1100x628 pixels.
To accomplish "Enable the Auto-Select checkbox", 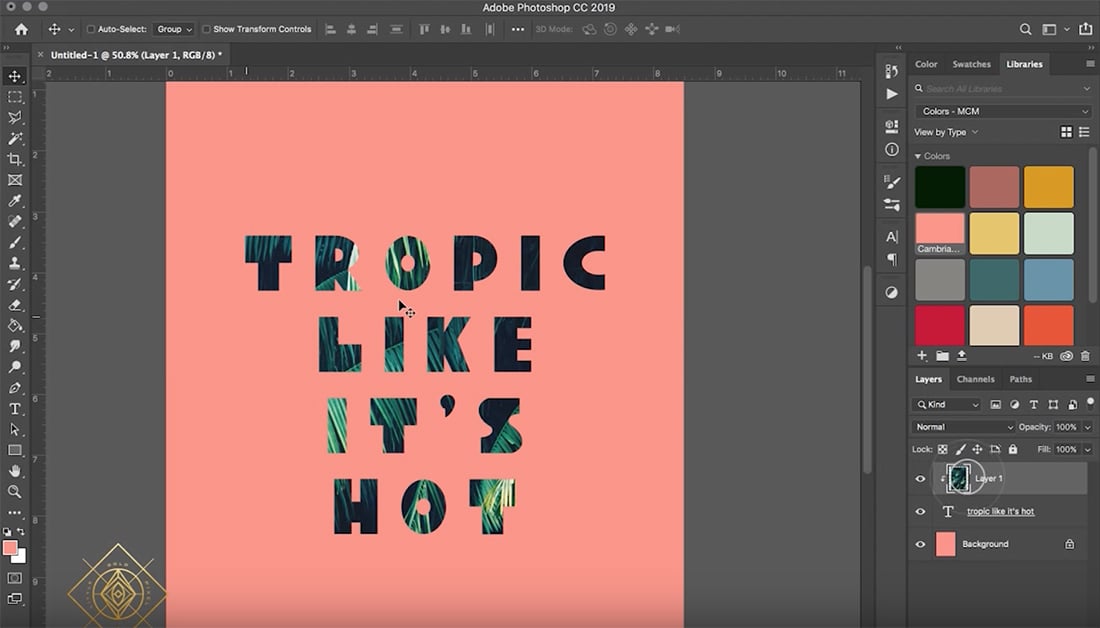I will tap(91, 30).
